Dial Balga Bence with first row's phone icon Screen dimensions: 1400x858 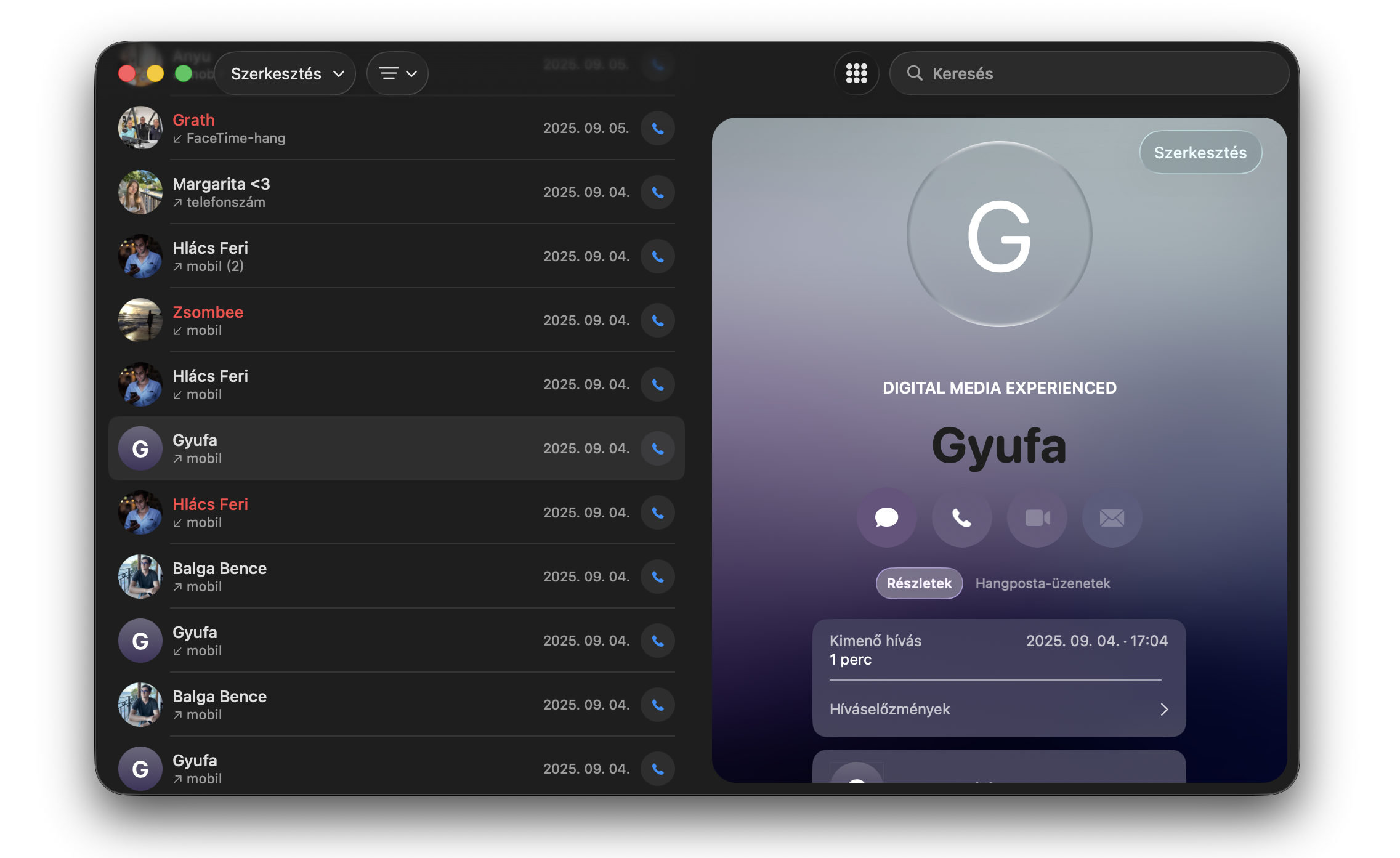(658, 577)
